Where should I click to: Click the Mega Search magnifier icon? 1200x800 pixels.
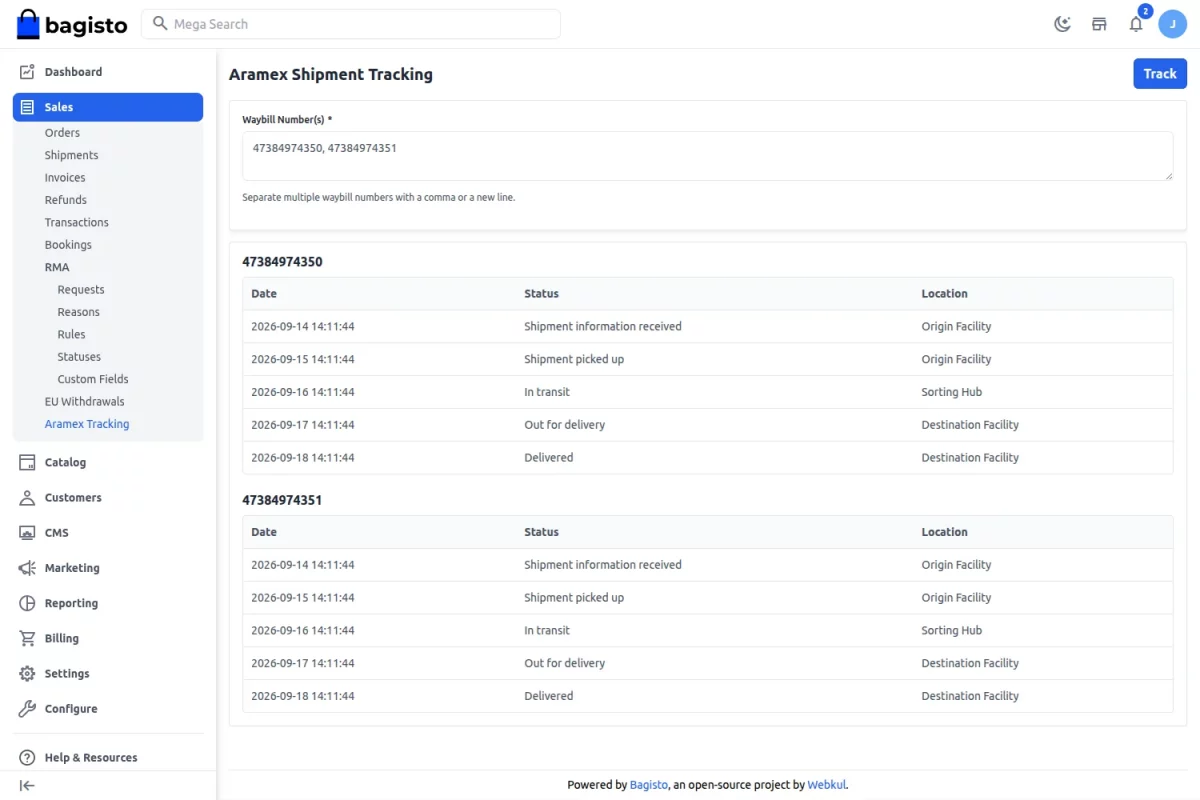[160, 24]
